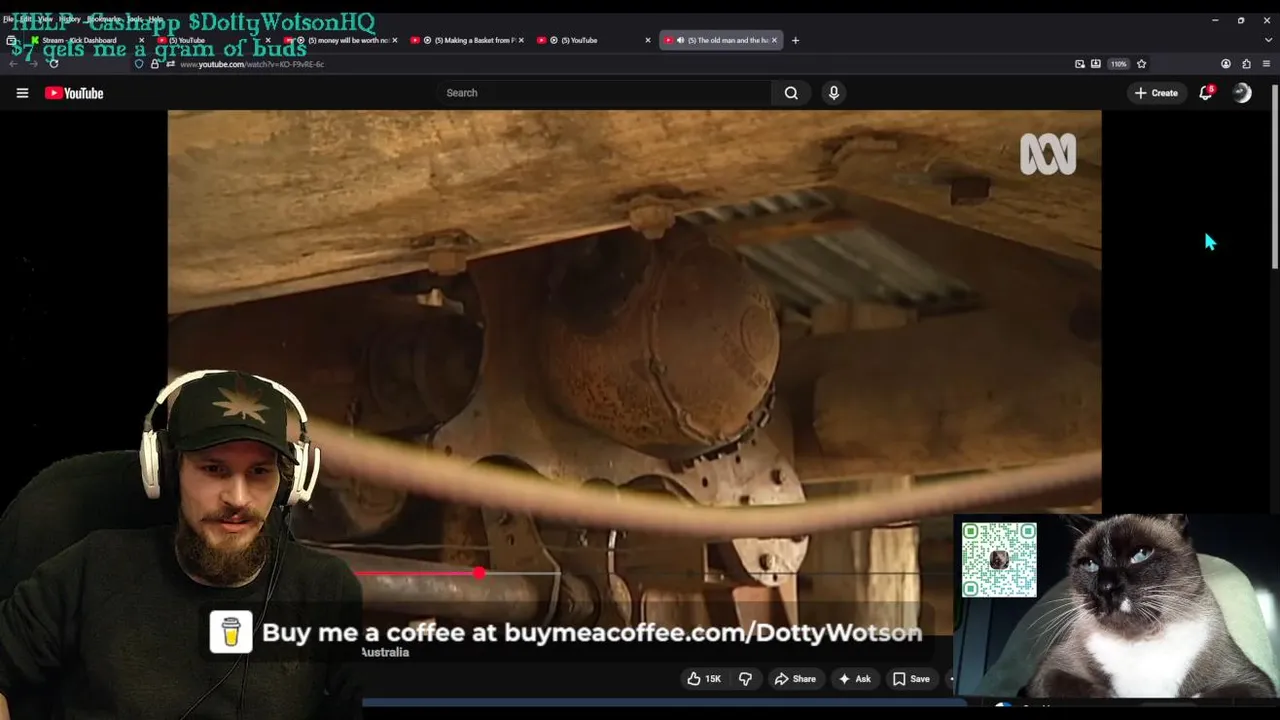Open a new browser tab with plus
The height and width of the screenshot is (720, 1280).
coord(795,40)
